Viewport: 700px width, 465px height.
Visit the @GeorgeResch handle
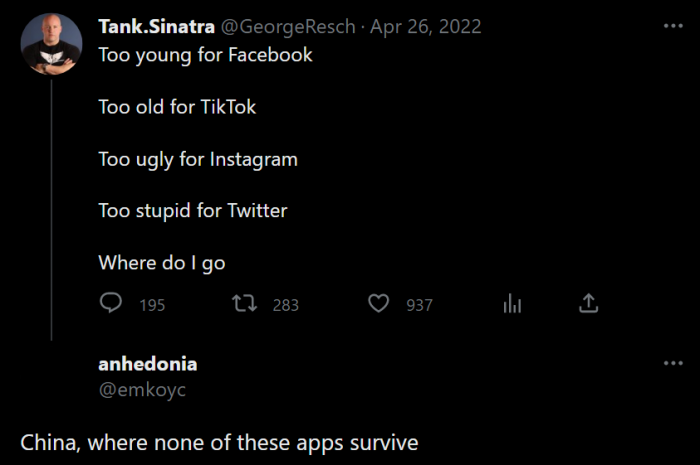click(288, 27)
